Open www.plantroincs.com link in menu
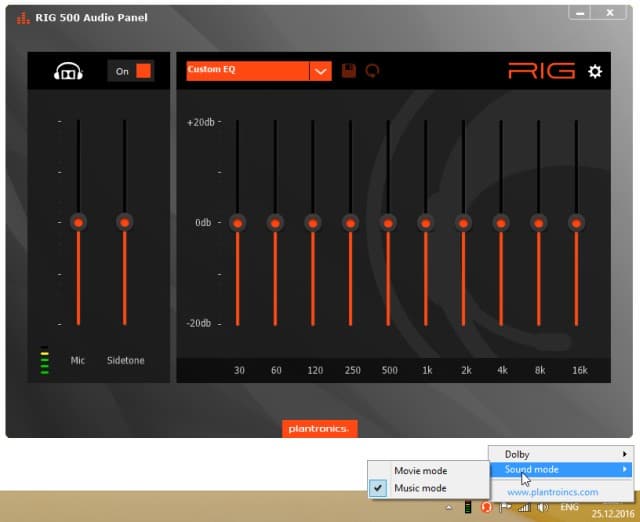This screenshot has width=640, height=522. coord(553,492)
